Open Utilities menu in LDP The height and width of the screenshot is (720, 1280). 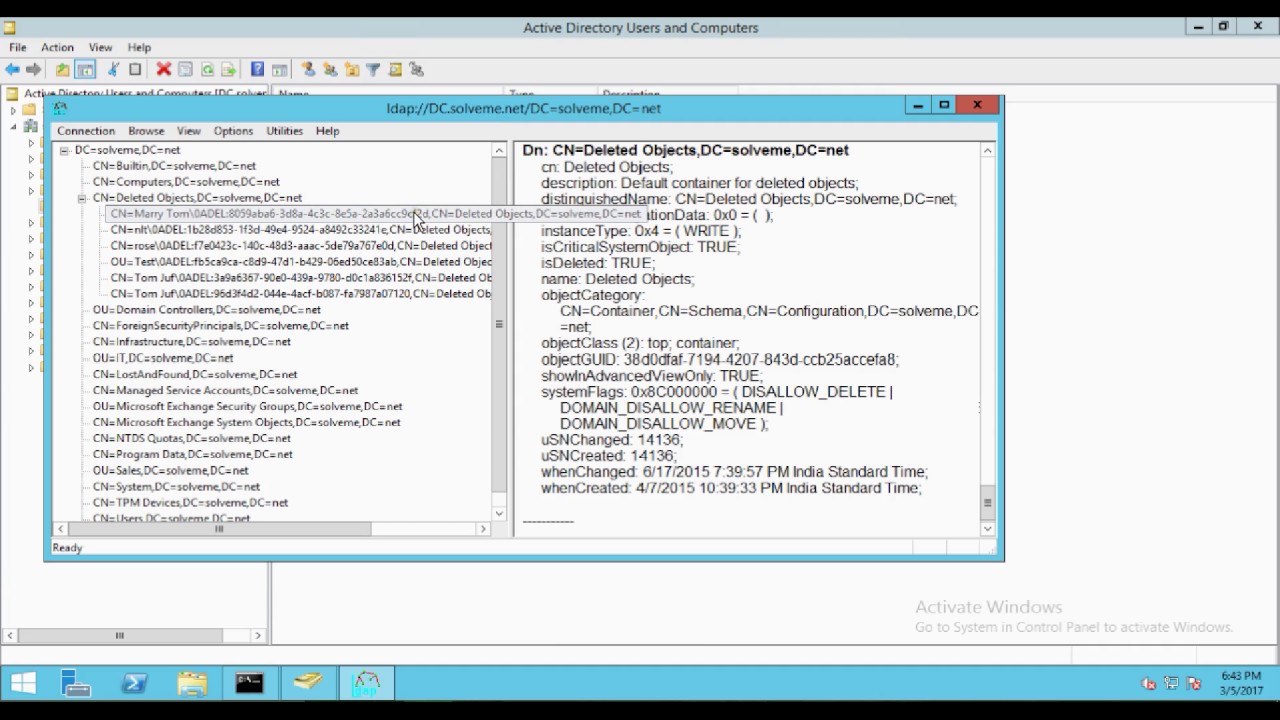click(284, 131)
